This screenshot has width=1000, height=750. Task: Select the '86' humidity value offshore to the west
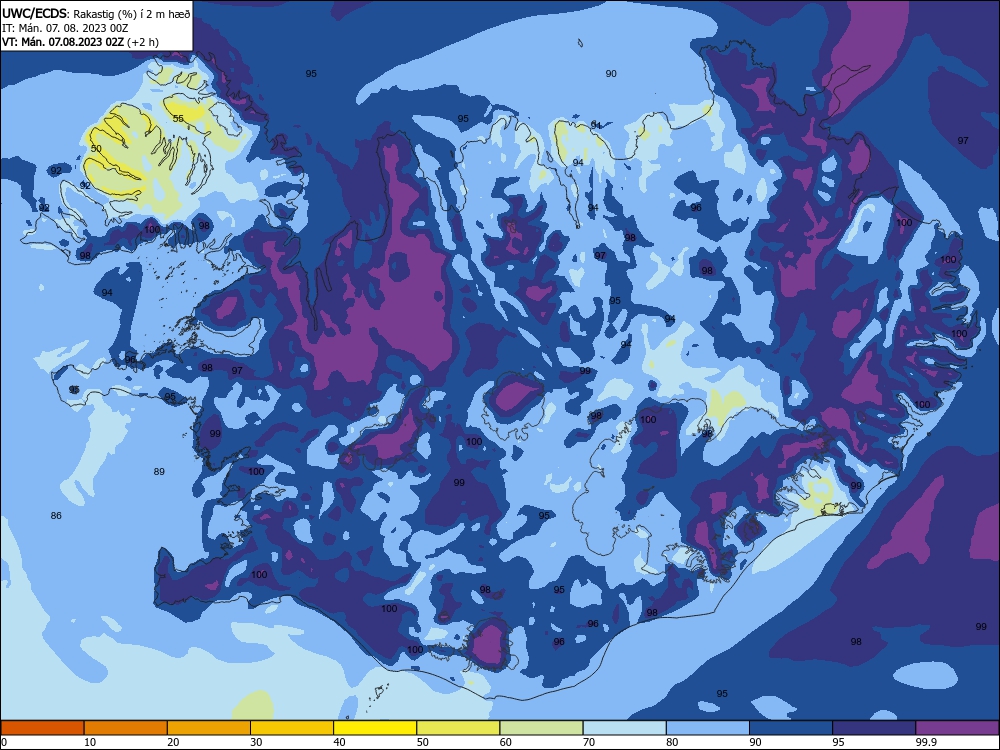(56, 515)
